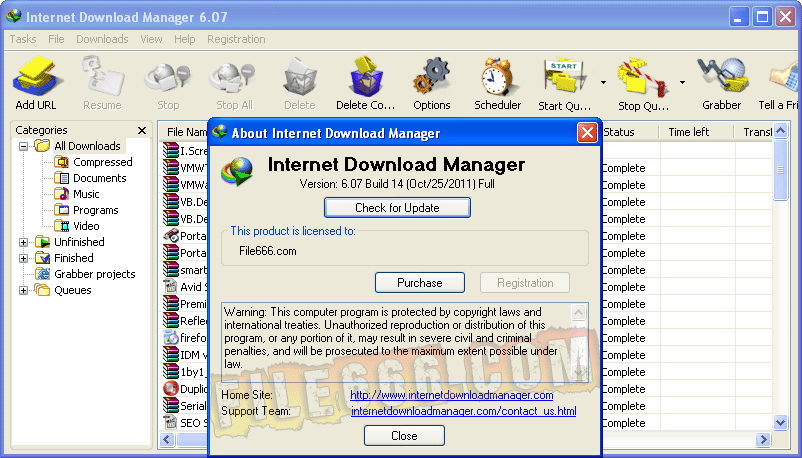The width and height of the screenshot is (802, 458).
Task: Select the Compressed category folder
Action: click(93, 162)
